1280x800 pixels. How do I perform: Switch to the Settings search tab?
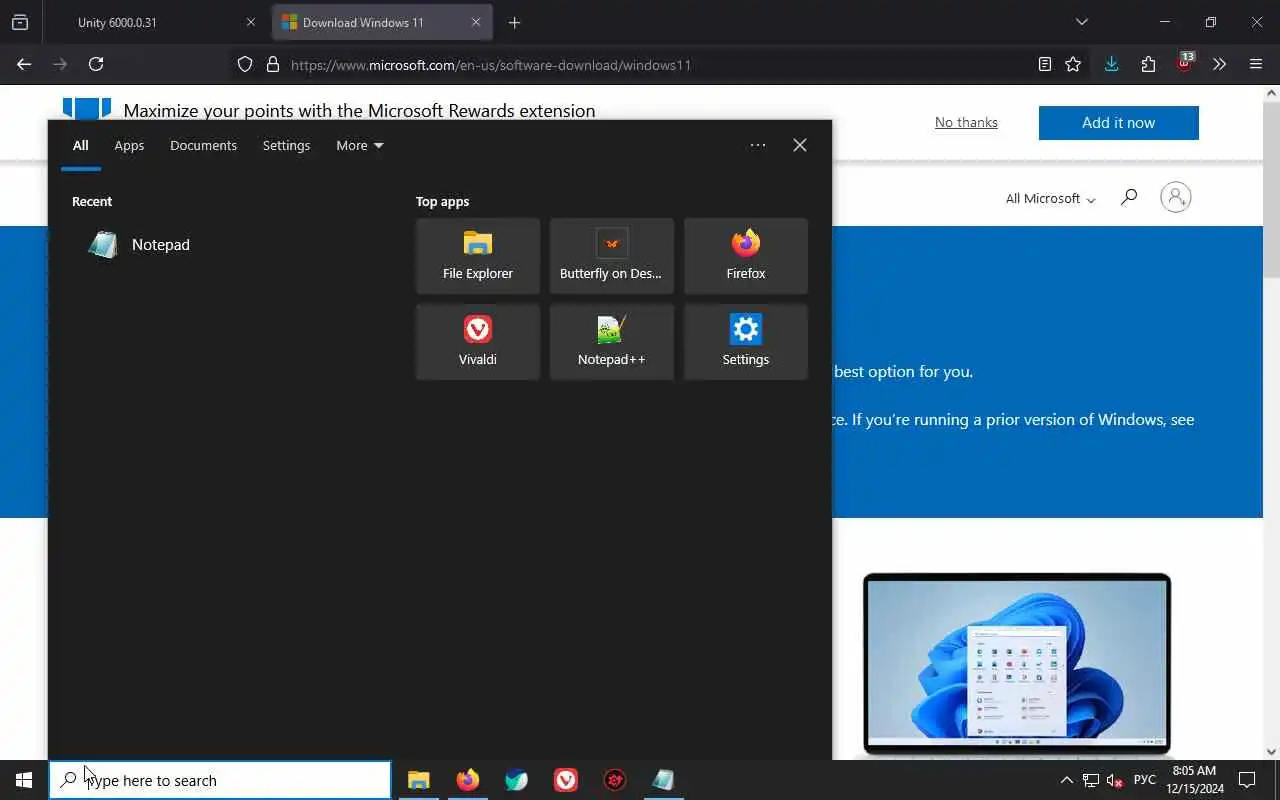pyautogui.click(x=286, y=145)
